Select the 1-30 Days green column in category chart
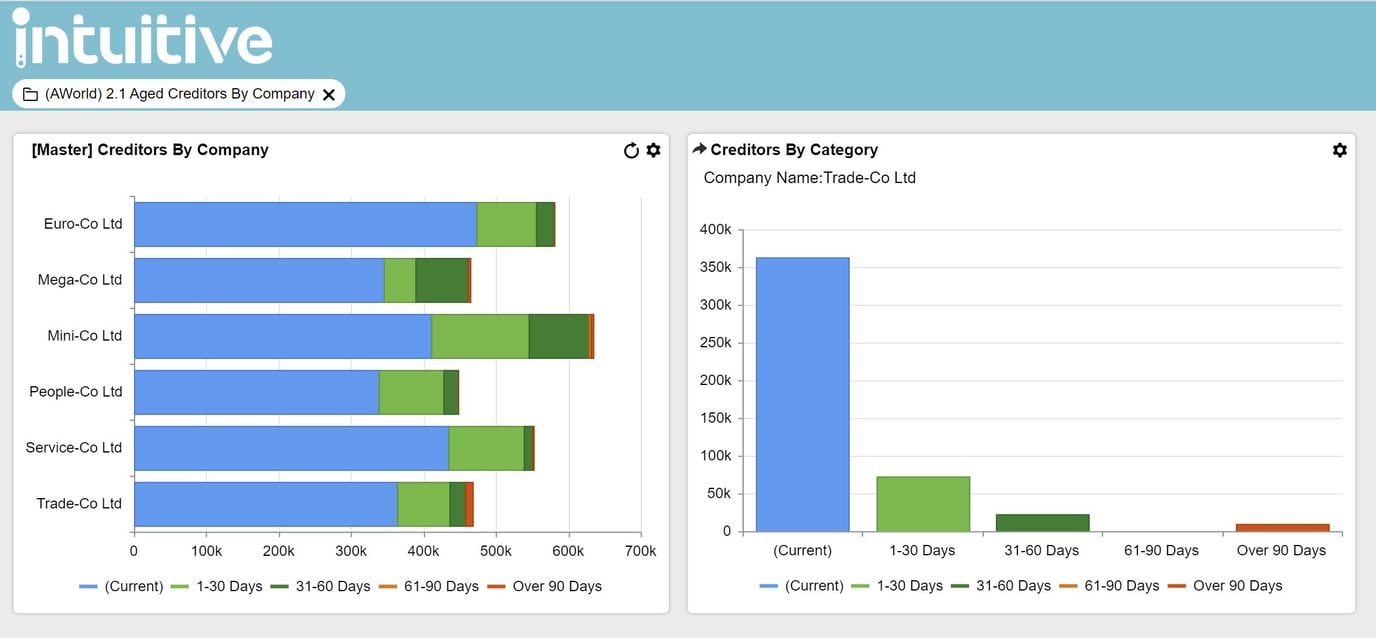The width and height of the screenshot is (1376, 638). 923,504
